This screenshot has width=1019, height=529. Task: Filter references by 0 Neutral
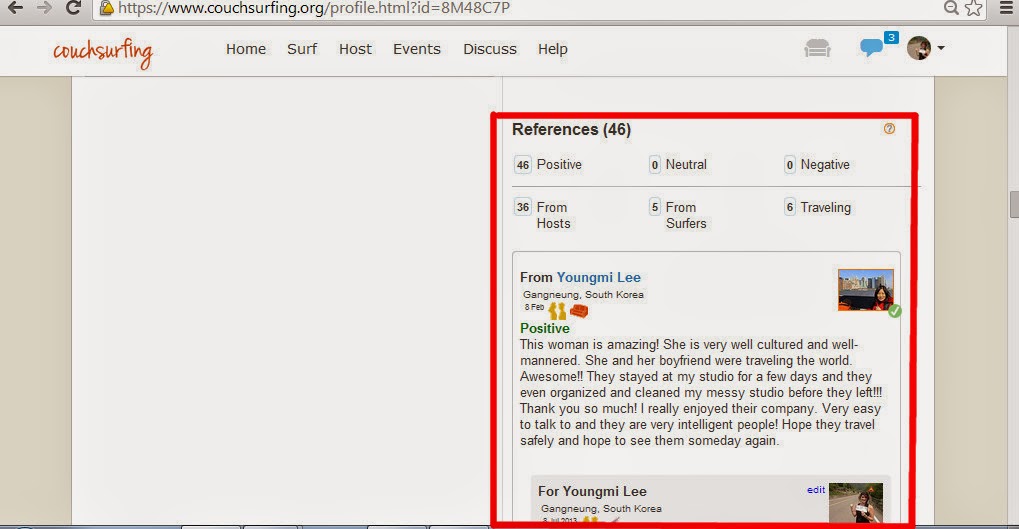678,165
